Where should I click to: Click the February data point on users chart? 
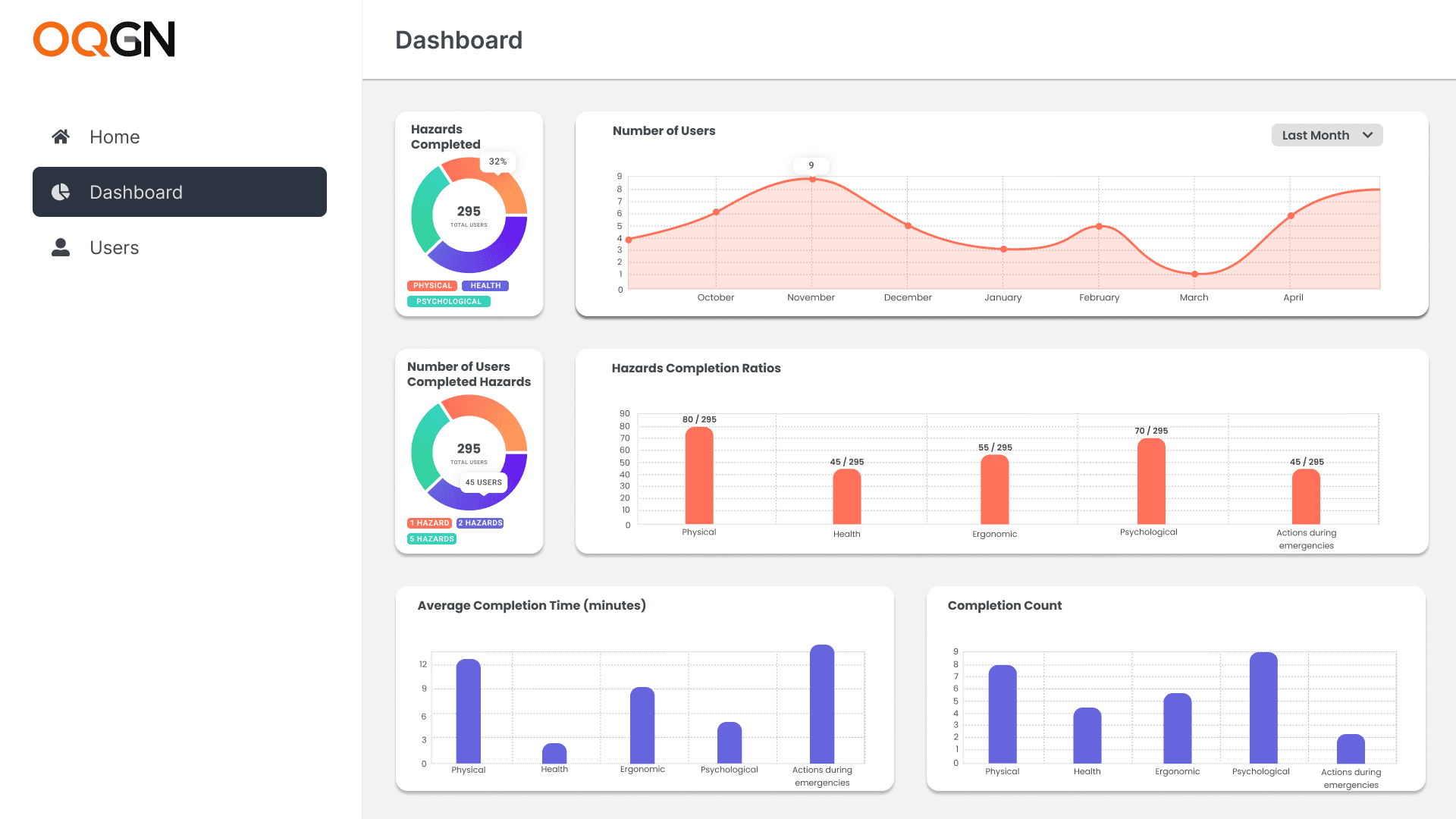coord(1099,227)
